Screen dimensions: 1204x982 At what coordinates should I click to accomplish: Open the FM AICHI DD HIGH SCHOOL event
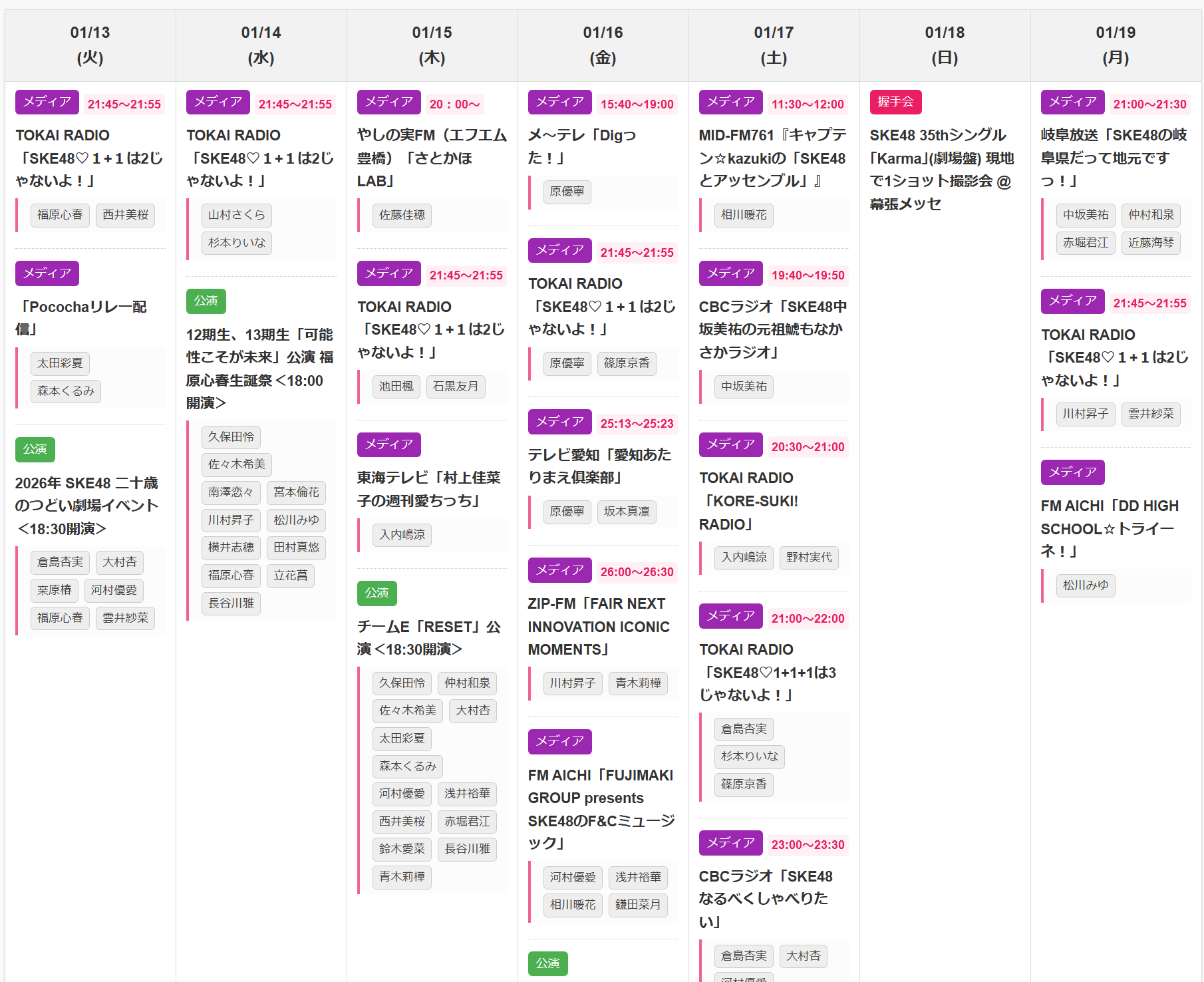pos(1109,528)
